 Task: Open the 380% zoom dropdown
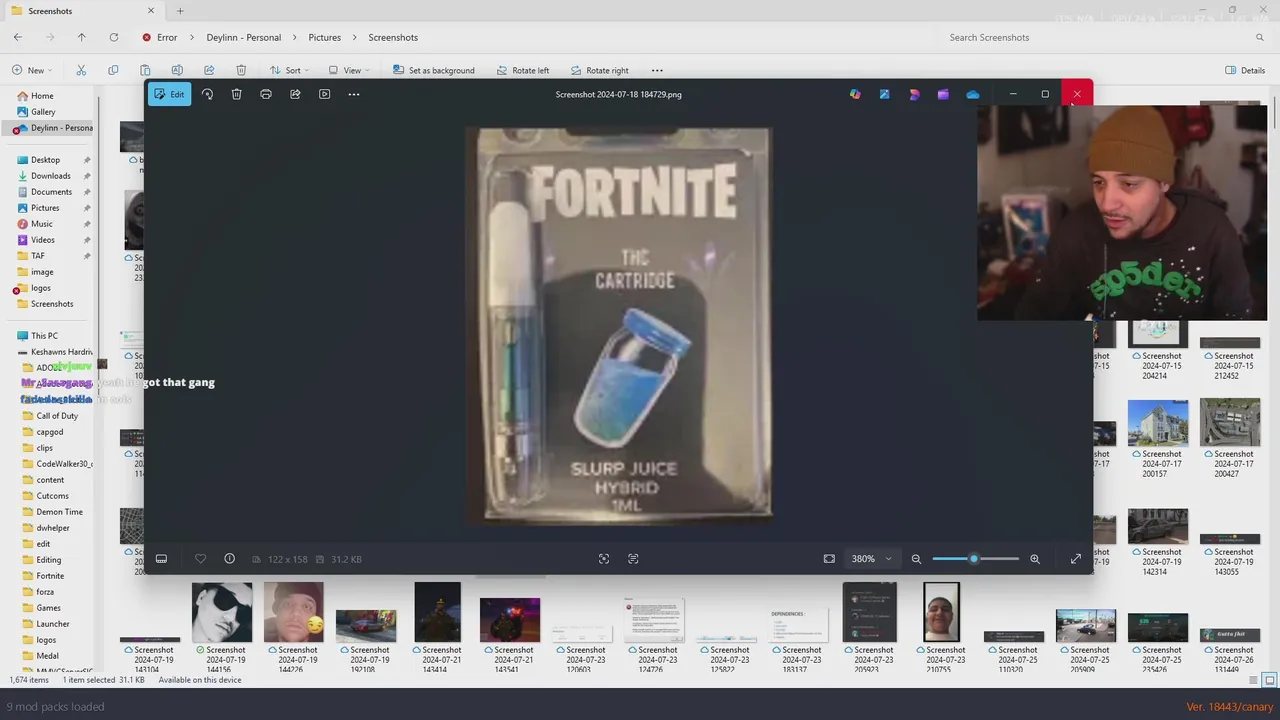pos(871,559)
